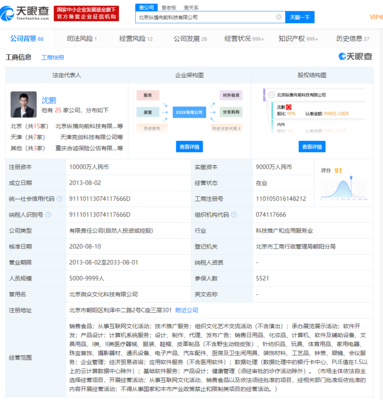
Task: Open the 经营风险 tab
Action: 136,39
